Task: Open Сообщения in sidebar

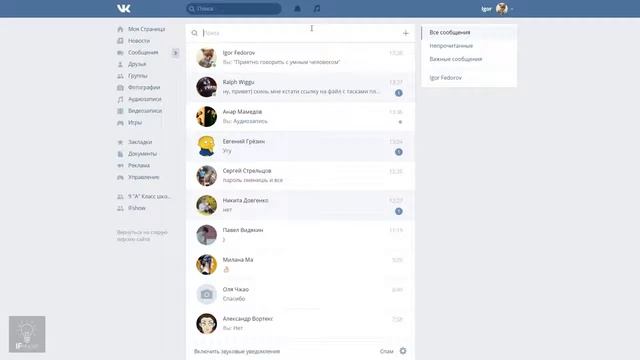Action: [x=143, y=53]
